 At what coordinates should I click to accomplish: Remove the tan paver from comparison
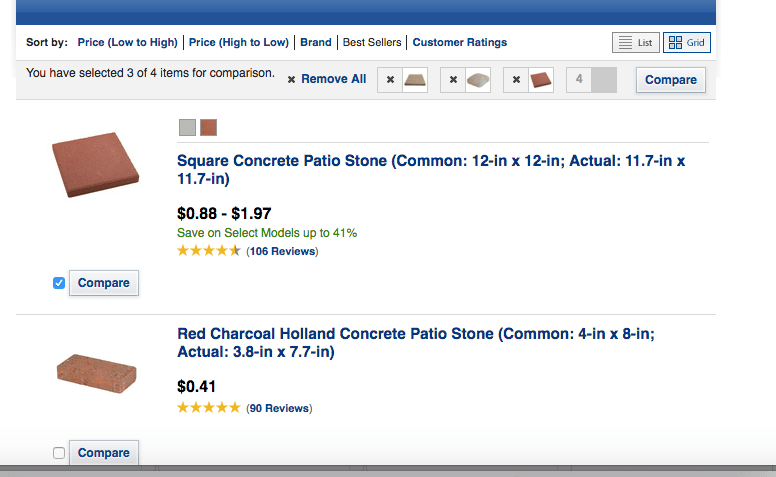click(390, 80)
